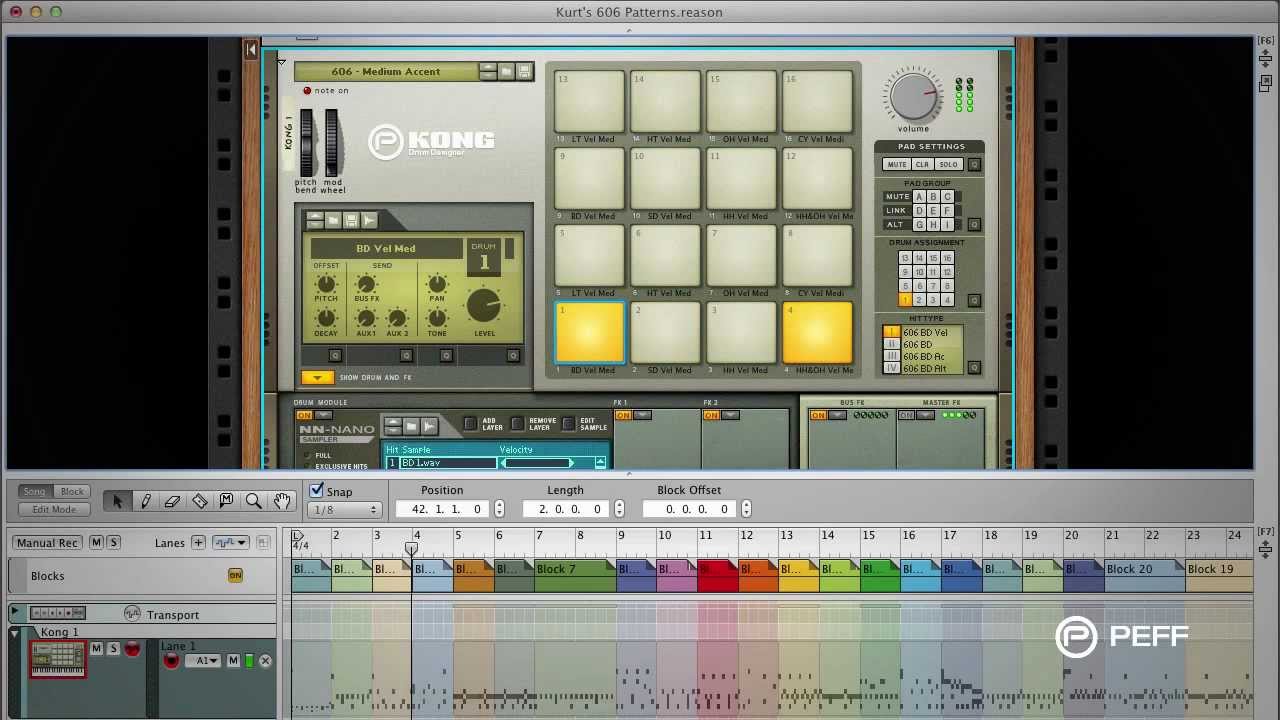Click the Transport automation icon
The height and width of the screenshot is (720, 1280).
[132, 614]
